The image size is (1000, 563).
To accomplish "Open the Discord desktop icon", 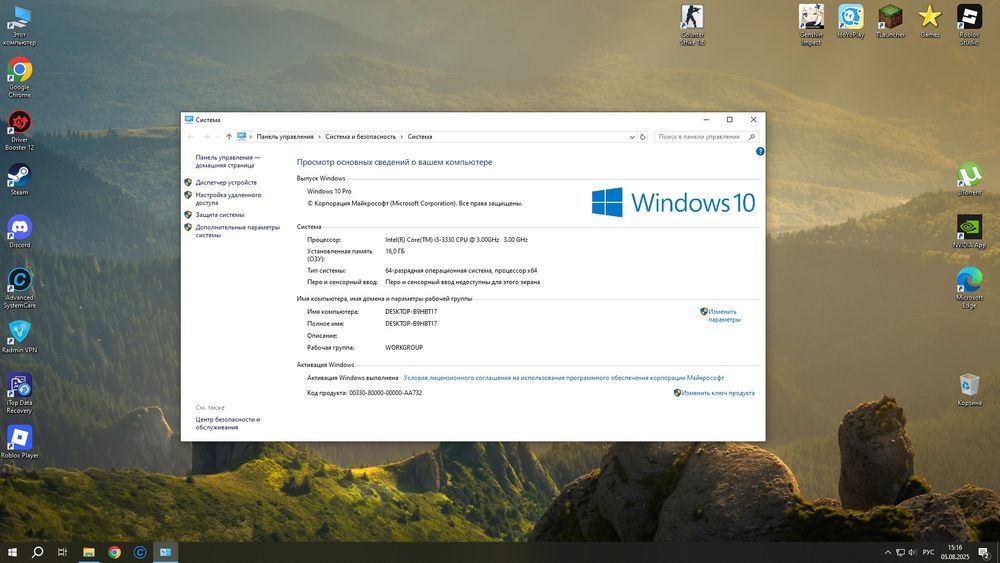I will (x=19, y=231).
